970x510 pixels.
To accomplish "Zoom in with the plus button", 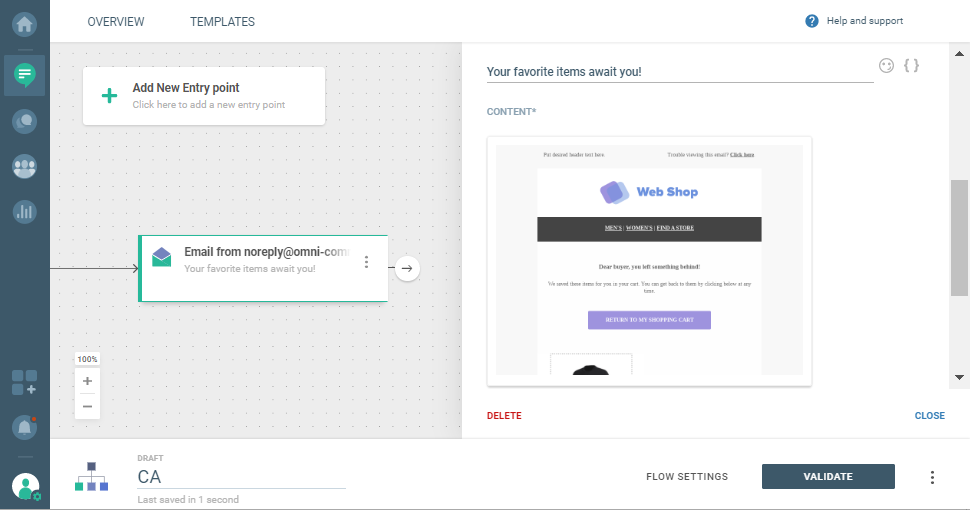I will coord(87,381).
